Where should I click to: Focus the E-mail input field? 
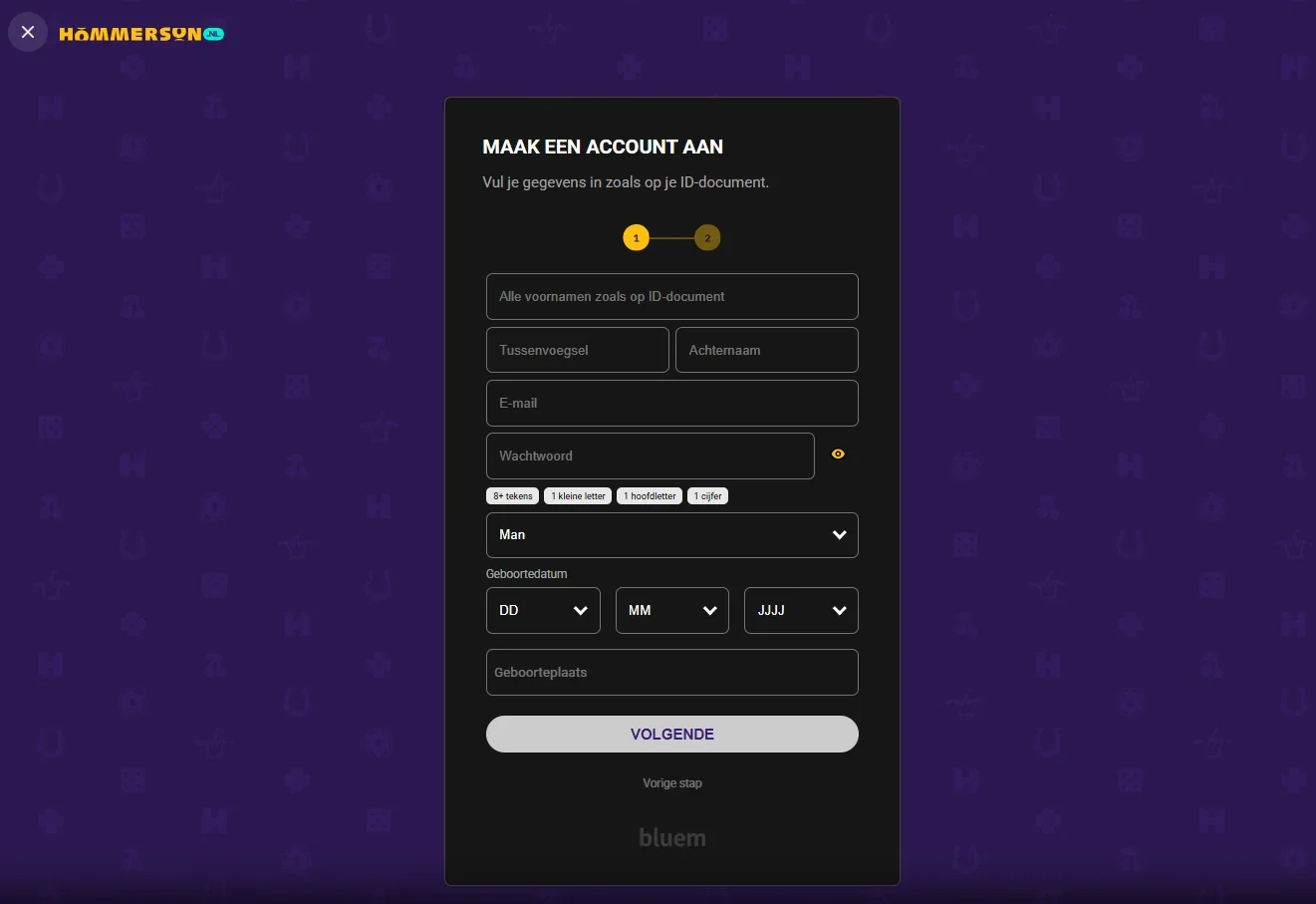(x=672, y=404)
